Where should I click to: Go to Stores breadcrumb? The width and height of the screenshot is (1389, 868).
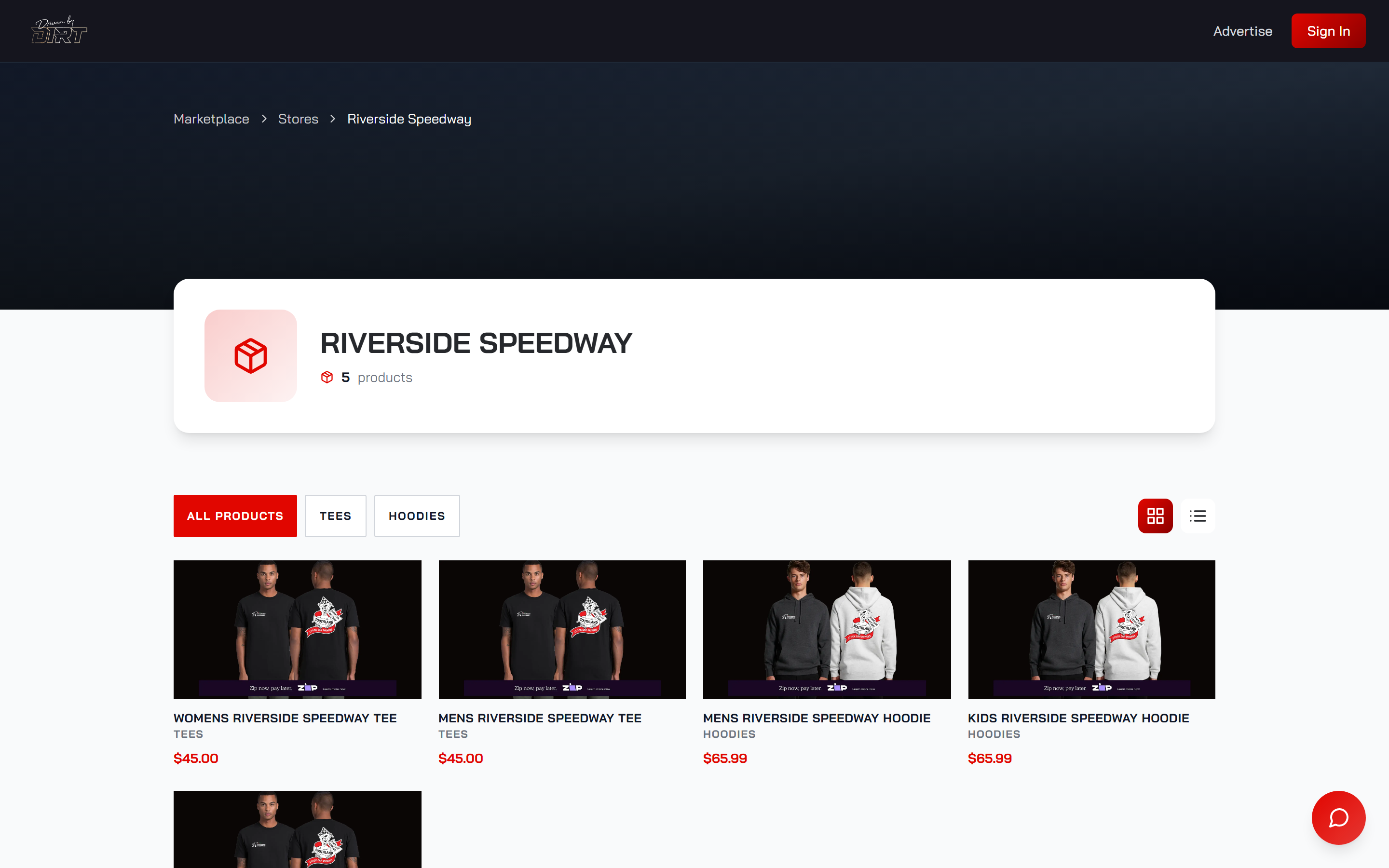[298, 119]
